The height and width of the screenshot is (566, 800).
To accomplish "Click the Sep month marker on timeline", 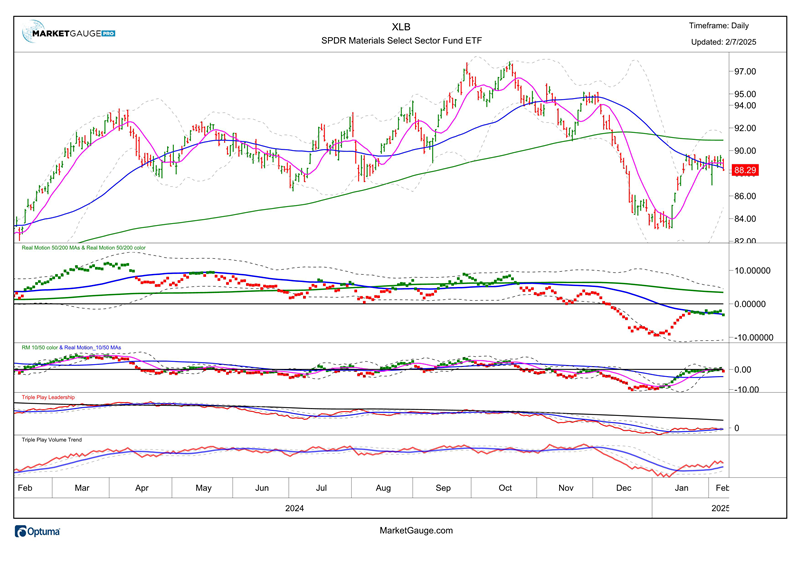I will click(444, 487).
